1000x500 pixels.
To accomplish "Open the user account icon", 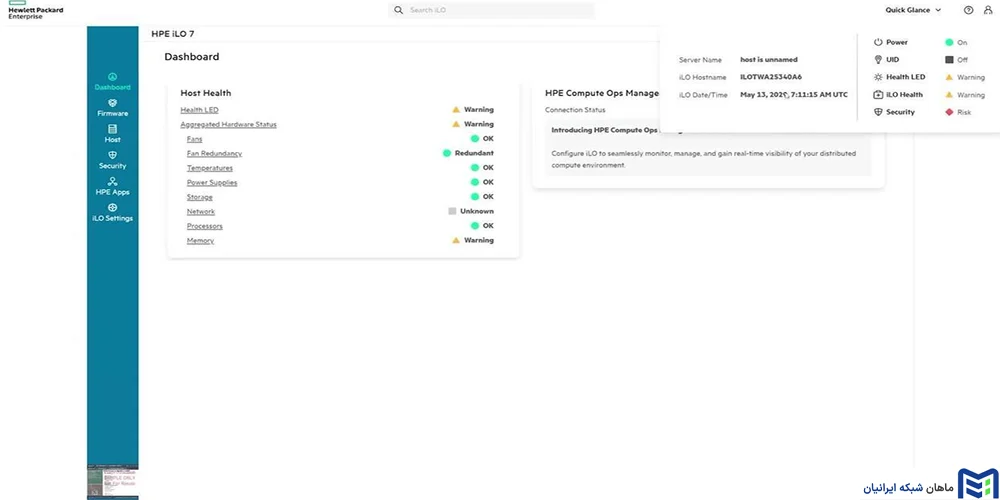I will tap(988, 10).
